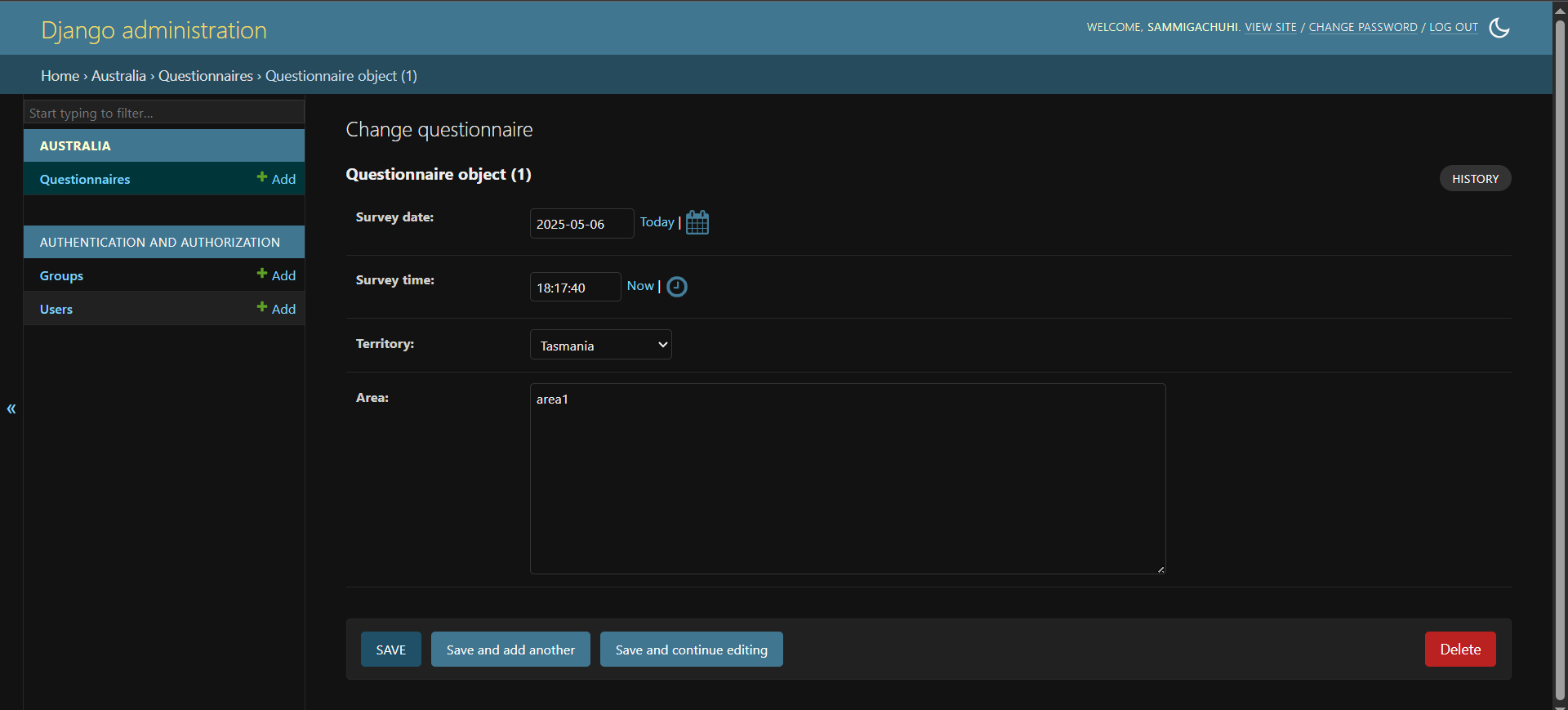Viewport: 1568px width, 710px height.
Task: Open Users in the sidebar
Action: tap(56, 310)
